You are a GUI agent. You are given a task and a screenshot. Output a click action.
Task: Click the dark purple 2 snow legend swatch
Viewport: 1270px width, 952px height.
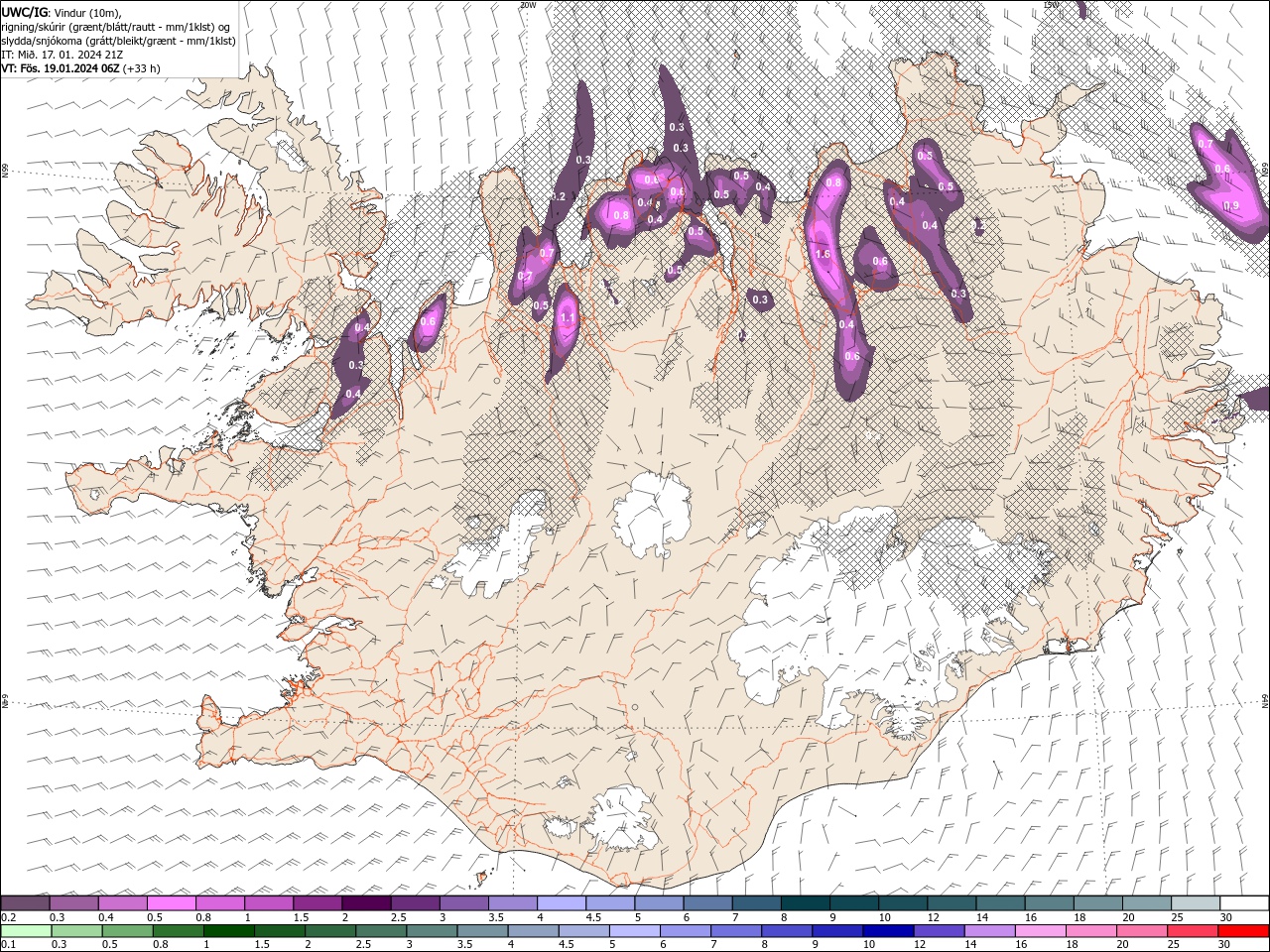point(366,903)
